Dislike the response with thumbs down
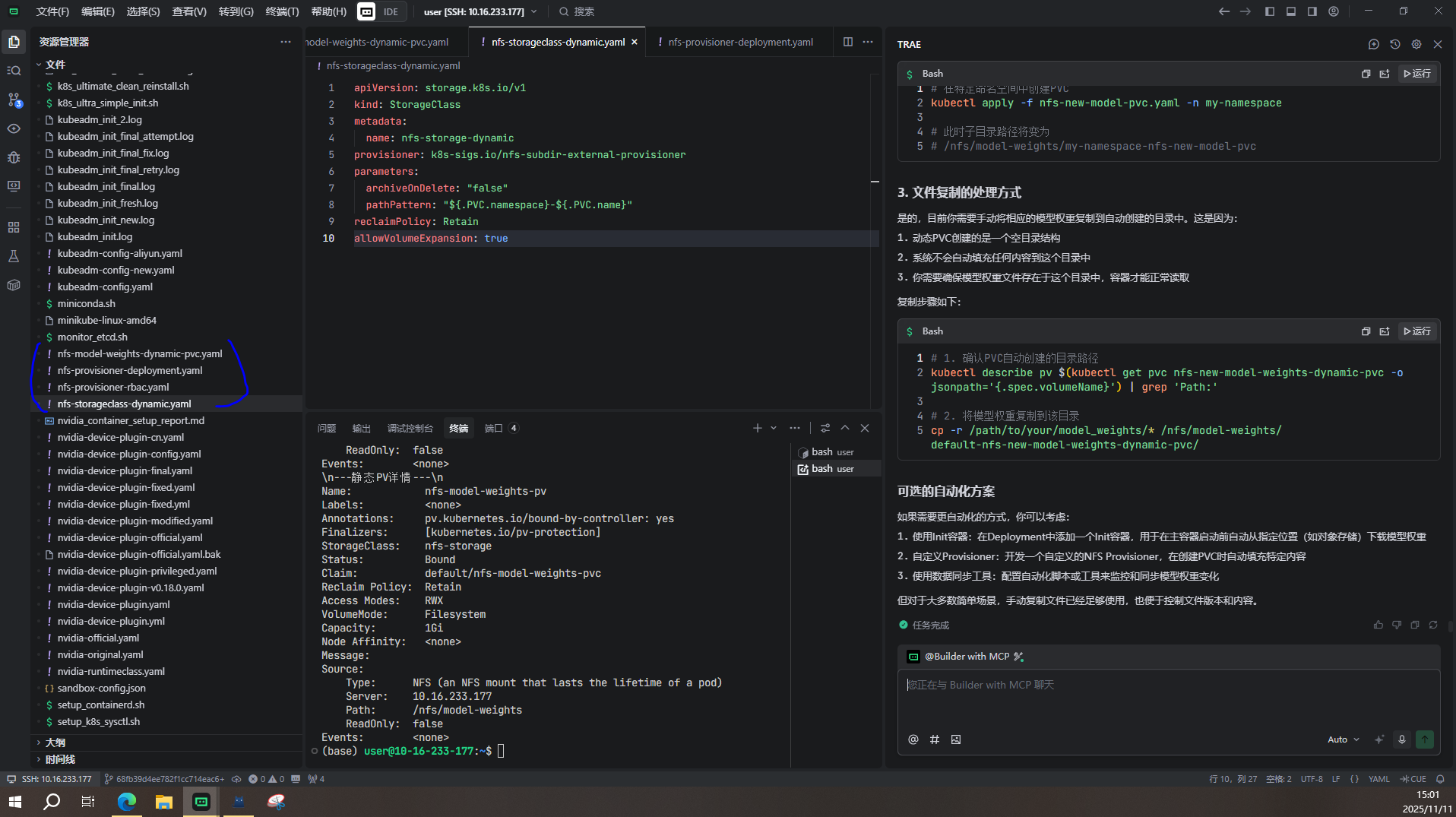Screen dimensions: 1456x817 (1396, 625)
